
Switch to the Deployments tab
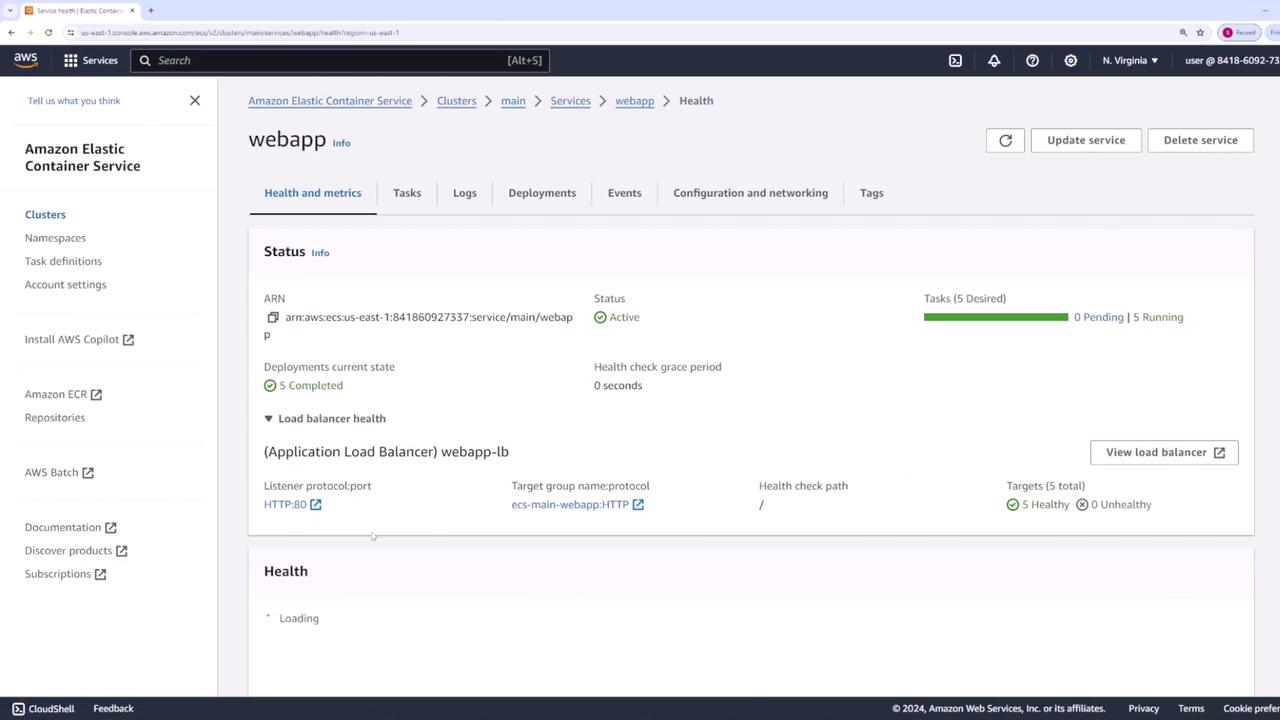click(542, 193)
